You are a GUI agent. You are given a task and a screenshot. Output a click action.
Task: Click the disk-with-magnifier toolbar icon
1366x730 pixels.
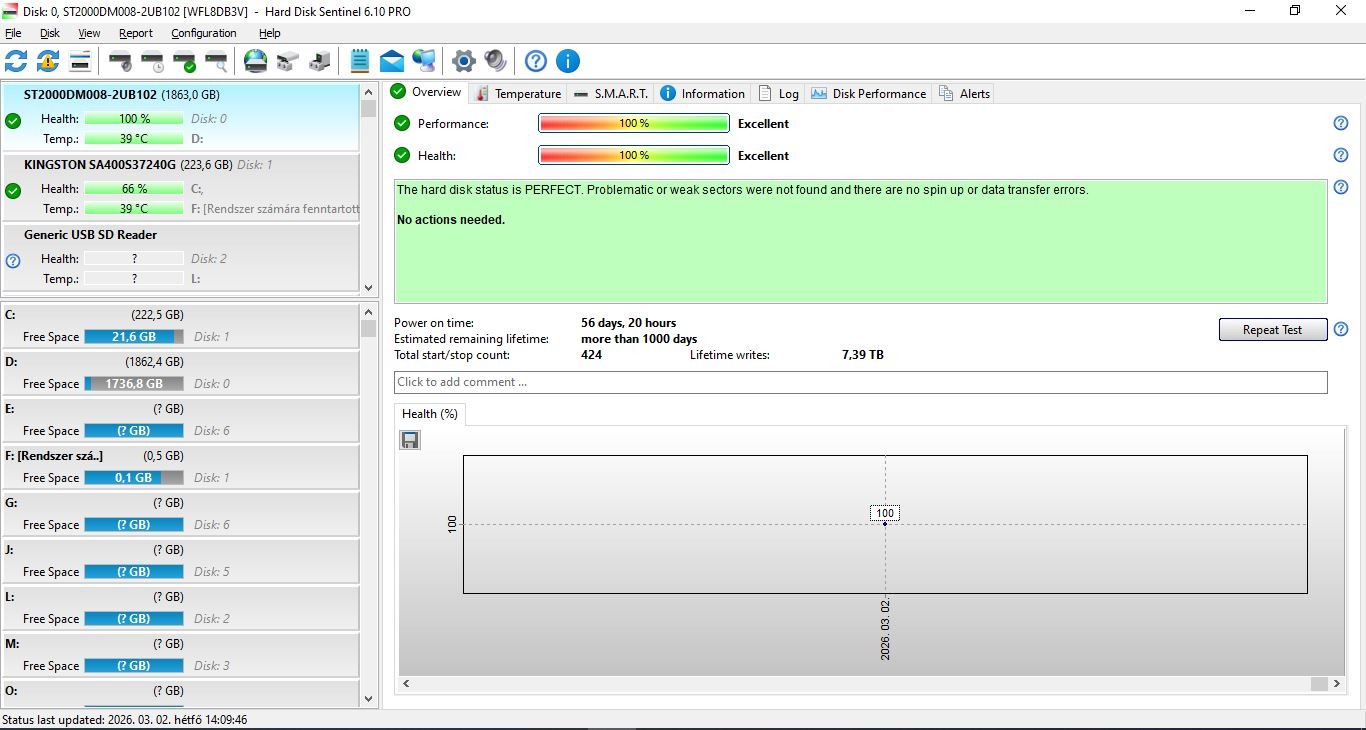(x=216, y=61)
